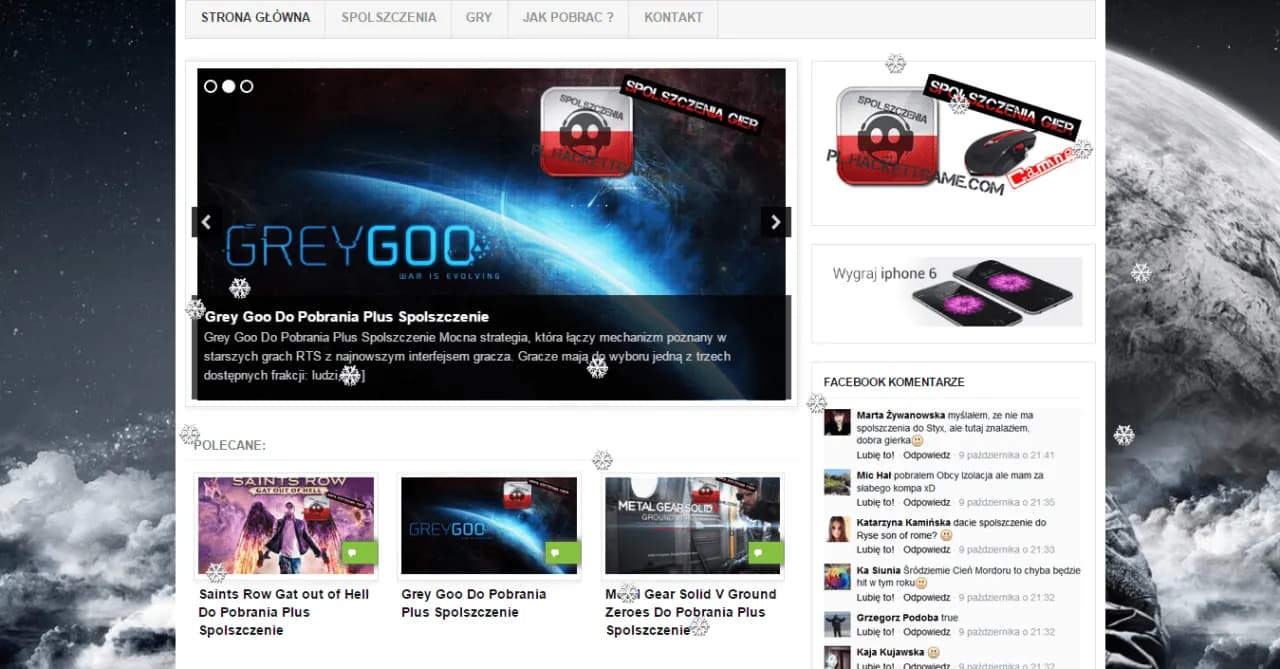Screen dimensions: 1280x669
Task: Click comment bubble on Metal Gear Solid thumbnail
Action: pos(765,552)
